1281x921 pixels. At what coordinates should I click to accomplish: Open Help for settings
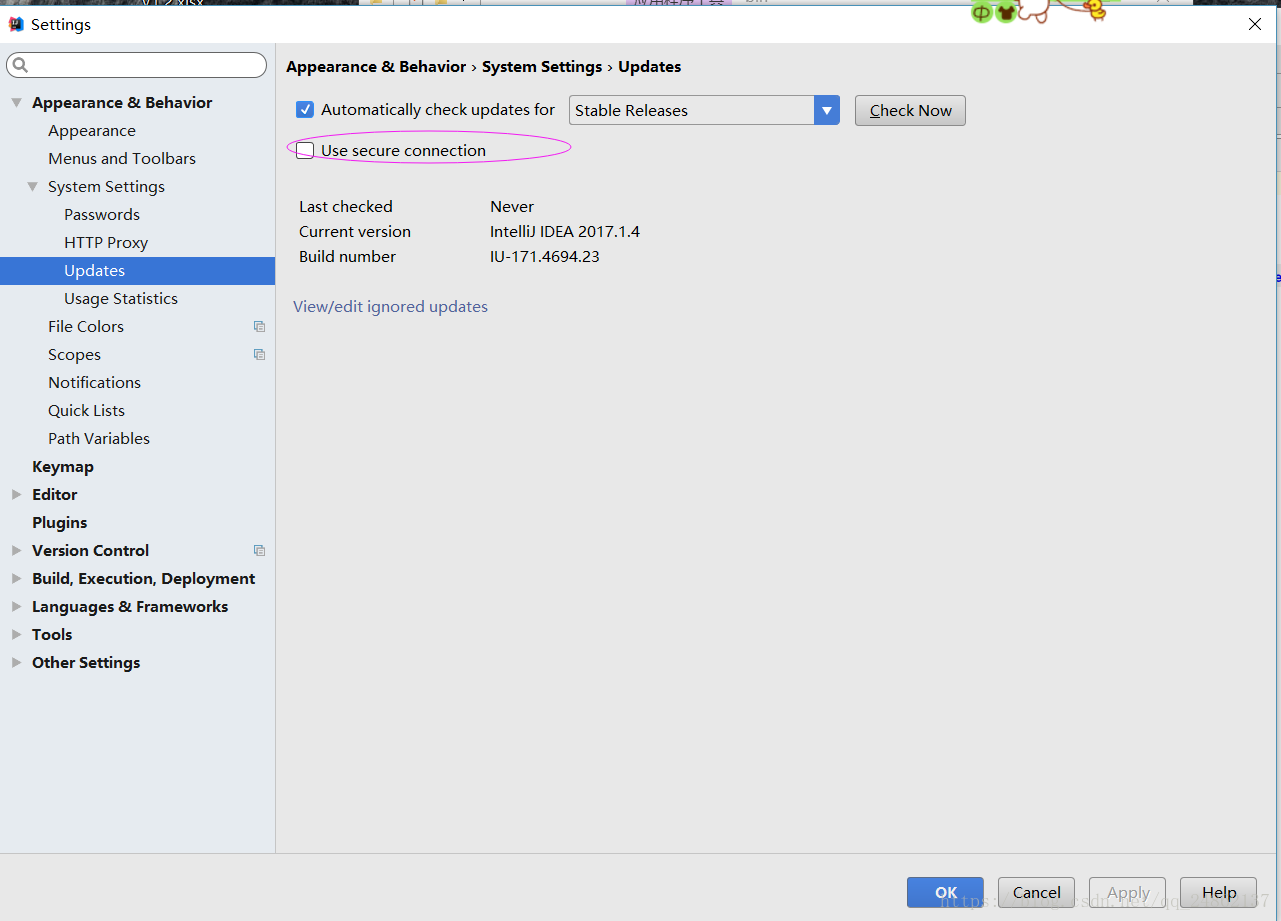[1218, 892]
